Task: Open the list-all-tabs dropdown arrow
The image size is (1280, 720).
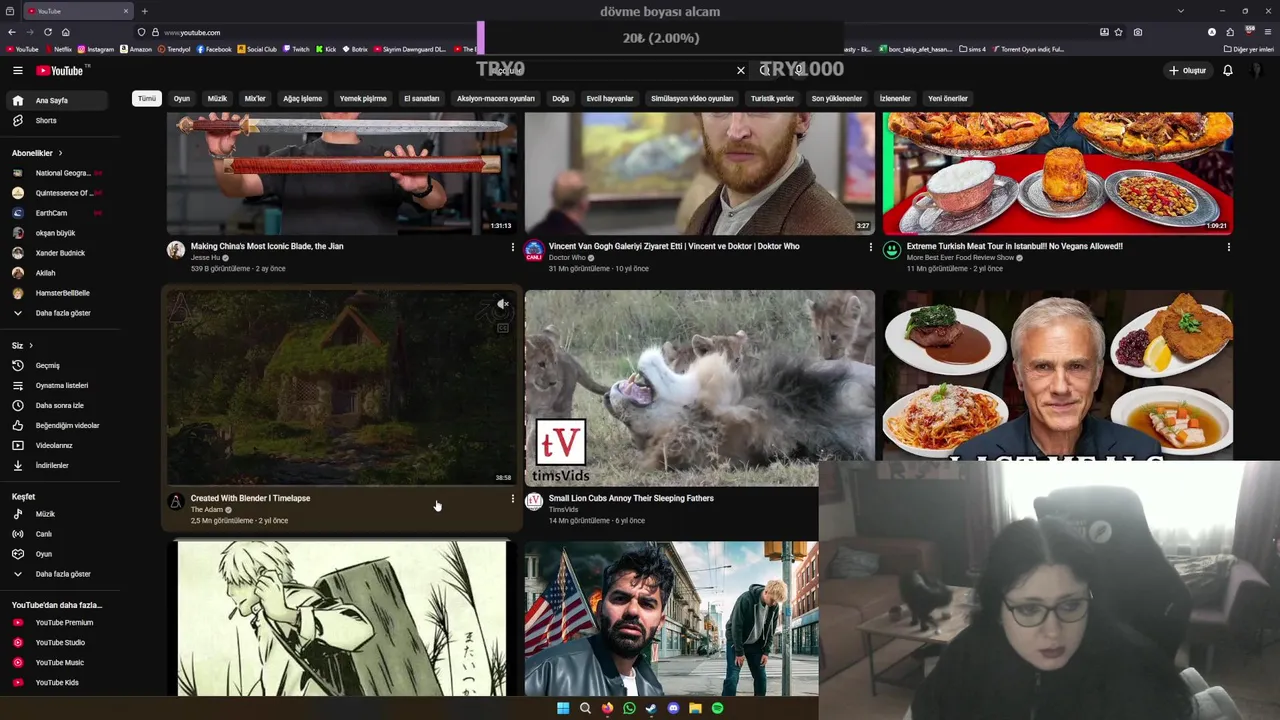Action: [1181, 11]
